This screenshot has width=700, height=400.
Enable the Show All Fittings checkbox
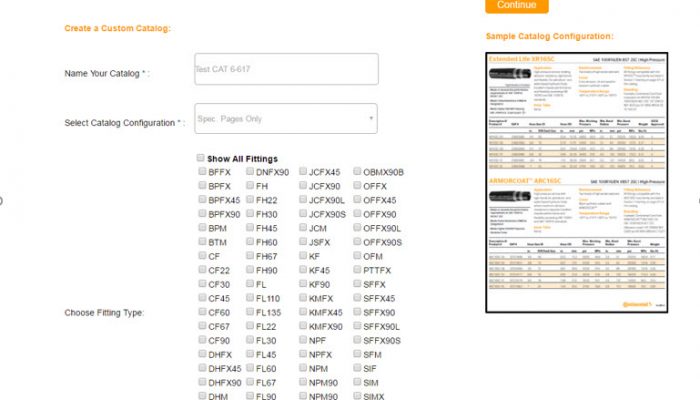pos(202,158)
